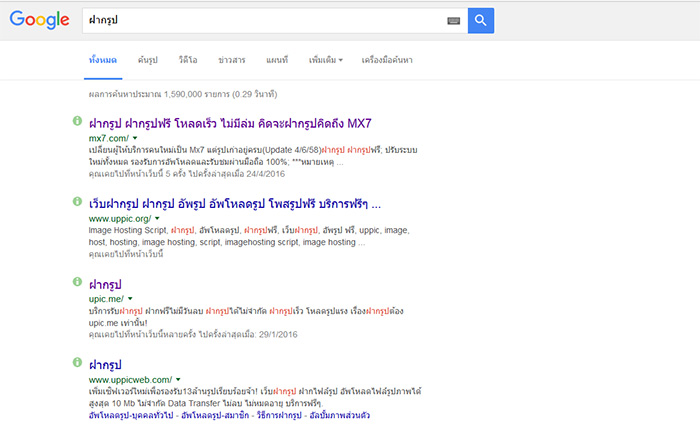Switch to the ข่าวสาร tab
700x429 pixels.
coord(232,60)
